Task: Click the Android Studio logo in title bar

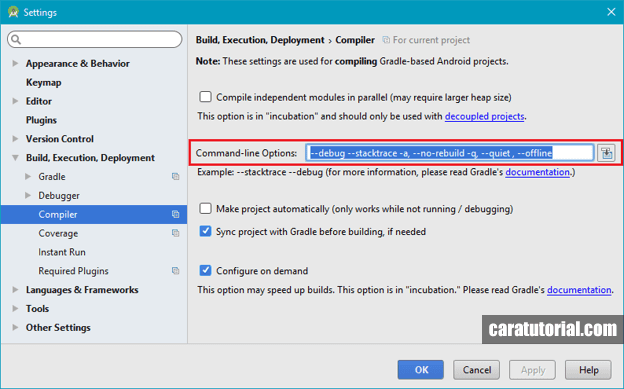Action: (x=13, y=12)
